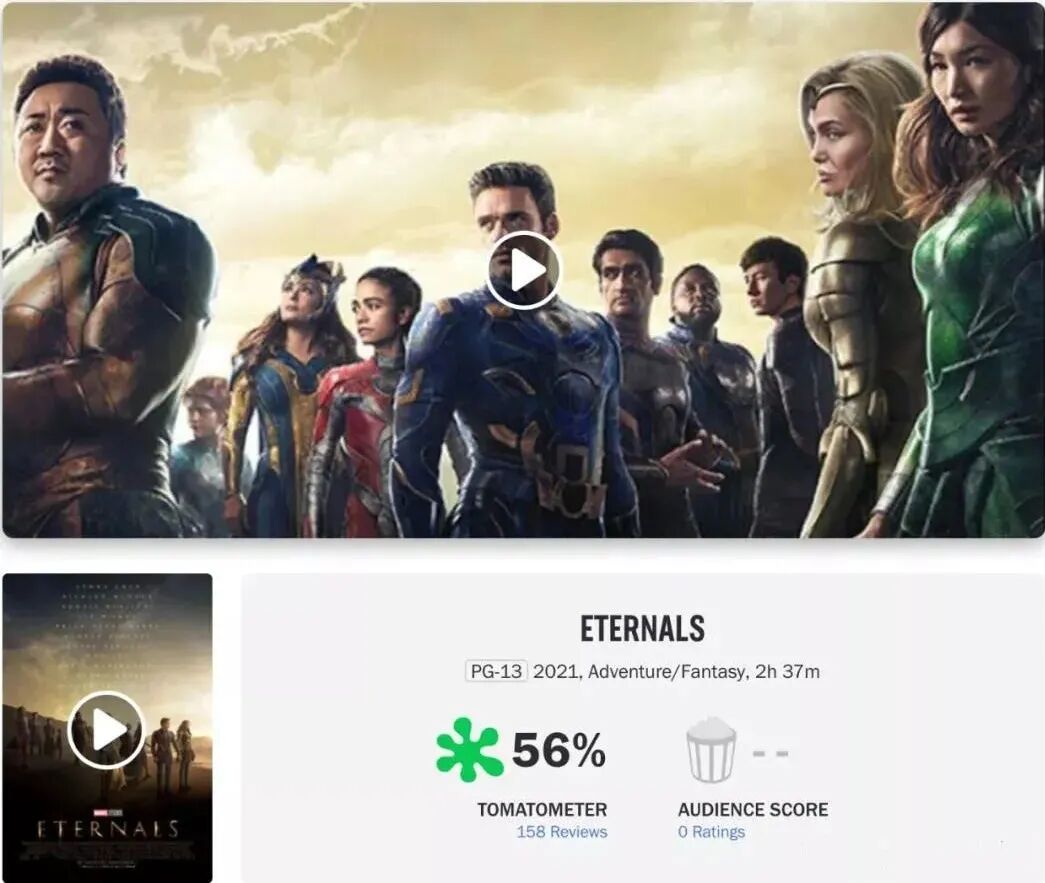This screenshot has height=883, width=1045.
Task: Click the TOMATOMETER label
Action: [542, 810]
